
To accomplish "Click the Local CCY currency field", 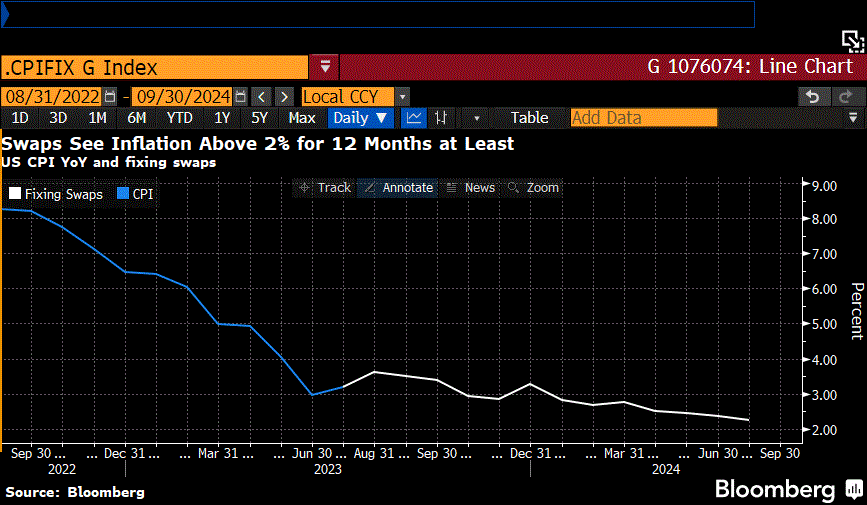I will point(347,97).
